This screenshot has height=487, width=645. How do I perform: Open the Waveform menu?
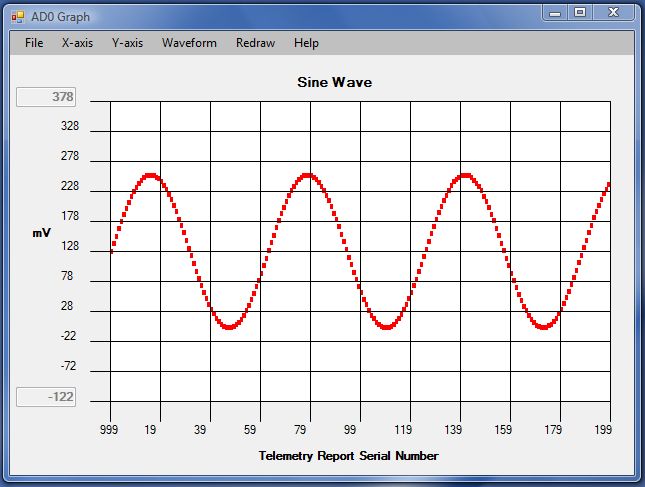tap(189, 43)
